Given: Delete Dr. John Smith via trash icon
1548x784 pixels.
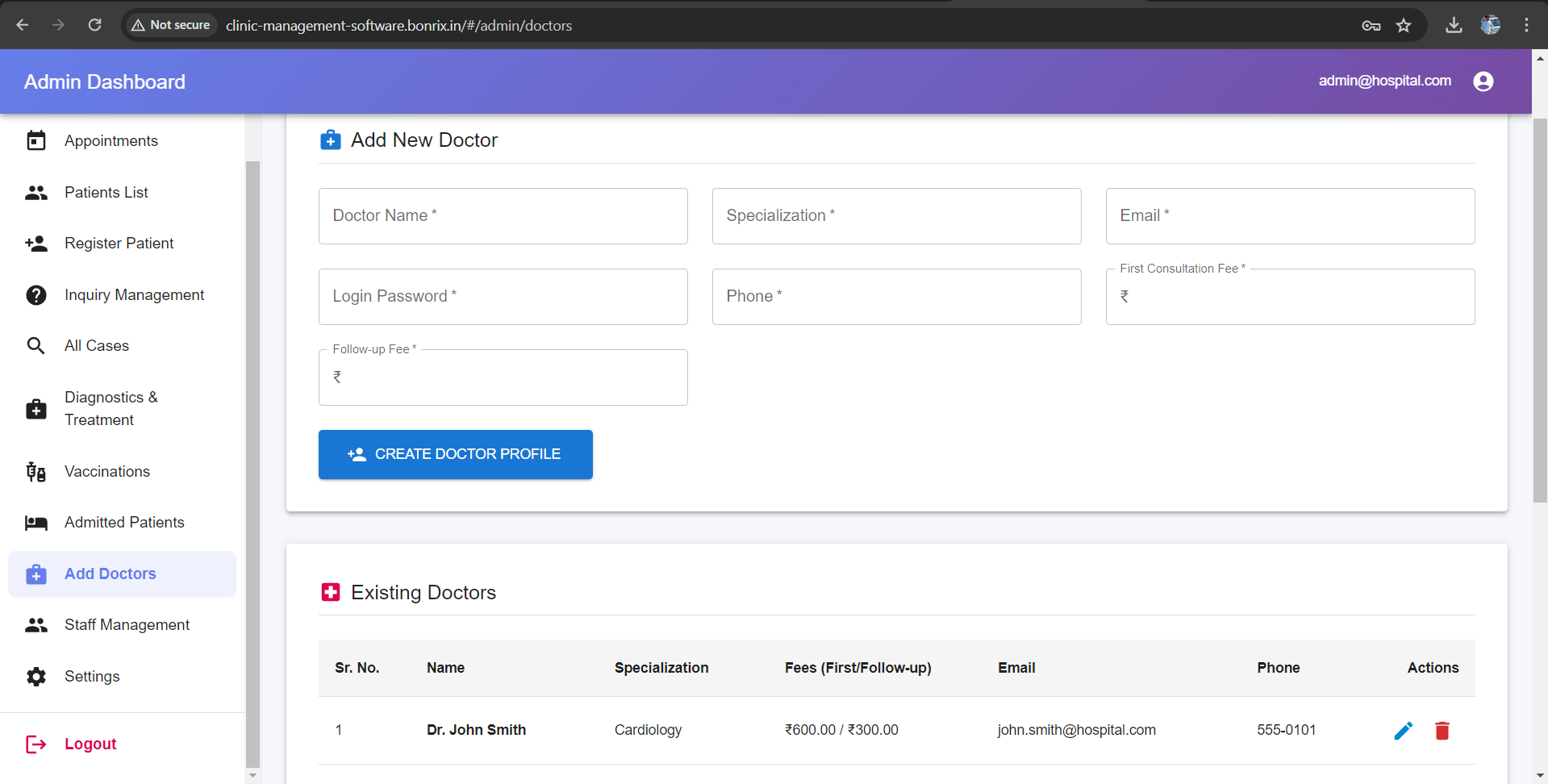Looking at the screenshot, I should pyautogui.click(x=1443, y=730).
